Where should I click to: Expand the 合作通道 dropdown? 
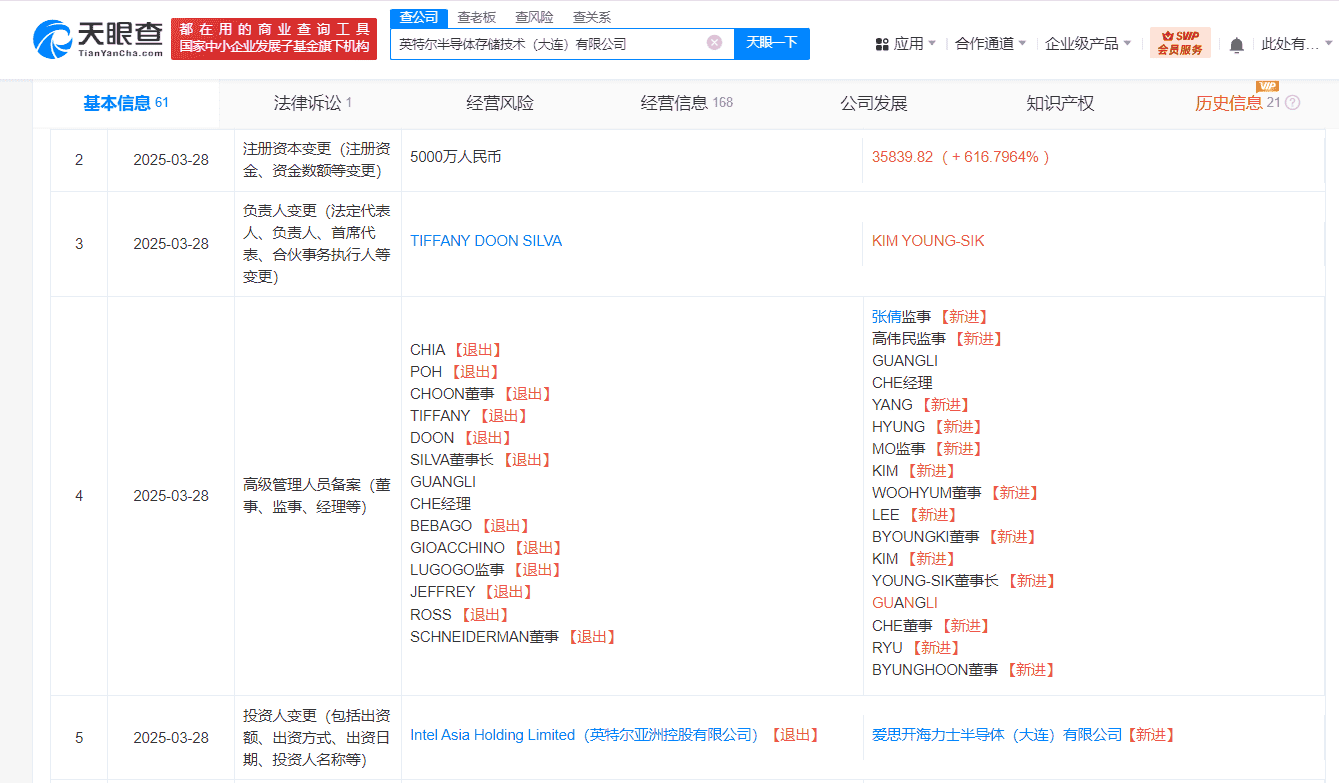[x=990, y=44]
